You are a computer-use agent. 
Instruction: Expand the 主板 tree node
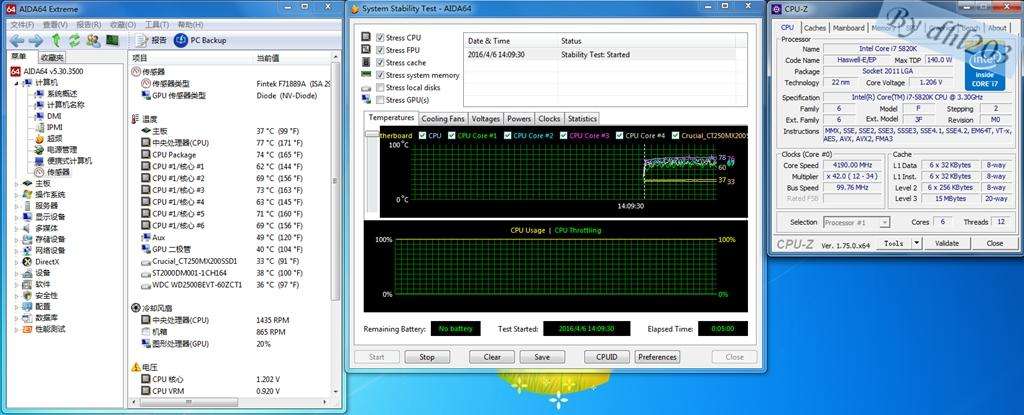(16, 184)
